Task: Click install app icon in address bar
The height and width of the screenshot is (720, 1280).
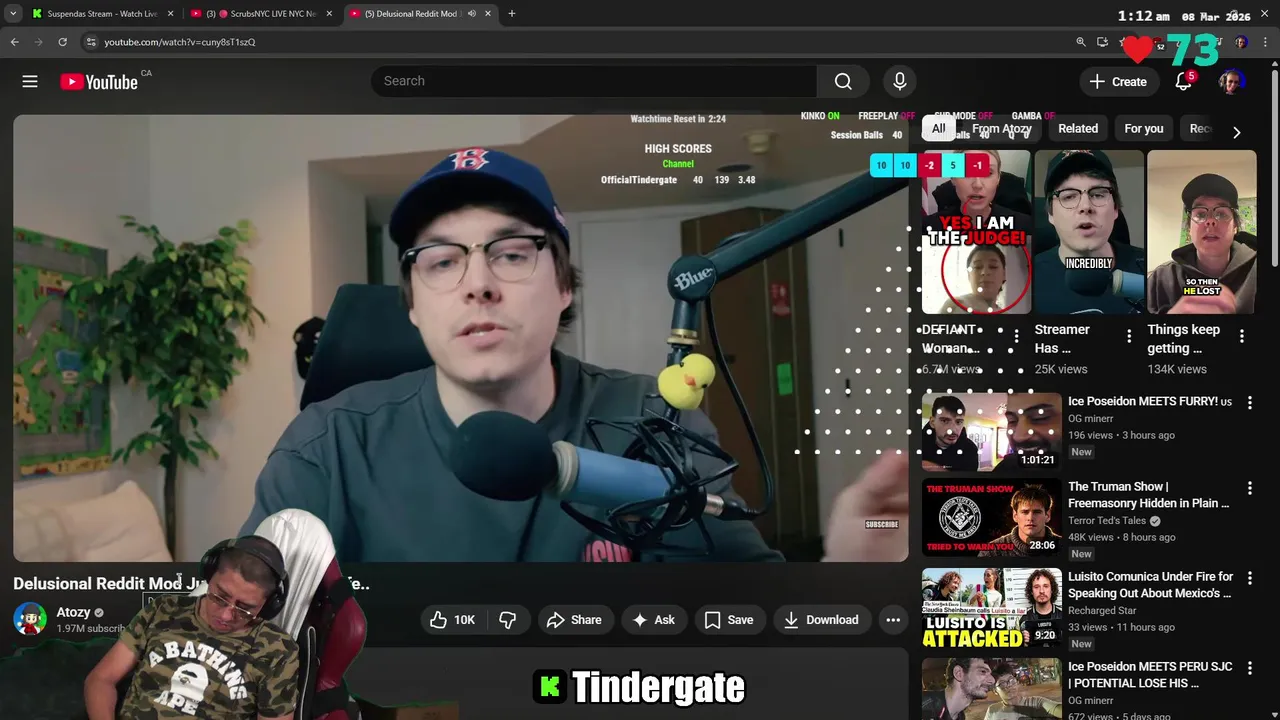Action: click(x=1102, y=42)
